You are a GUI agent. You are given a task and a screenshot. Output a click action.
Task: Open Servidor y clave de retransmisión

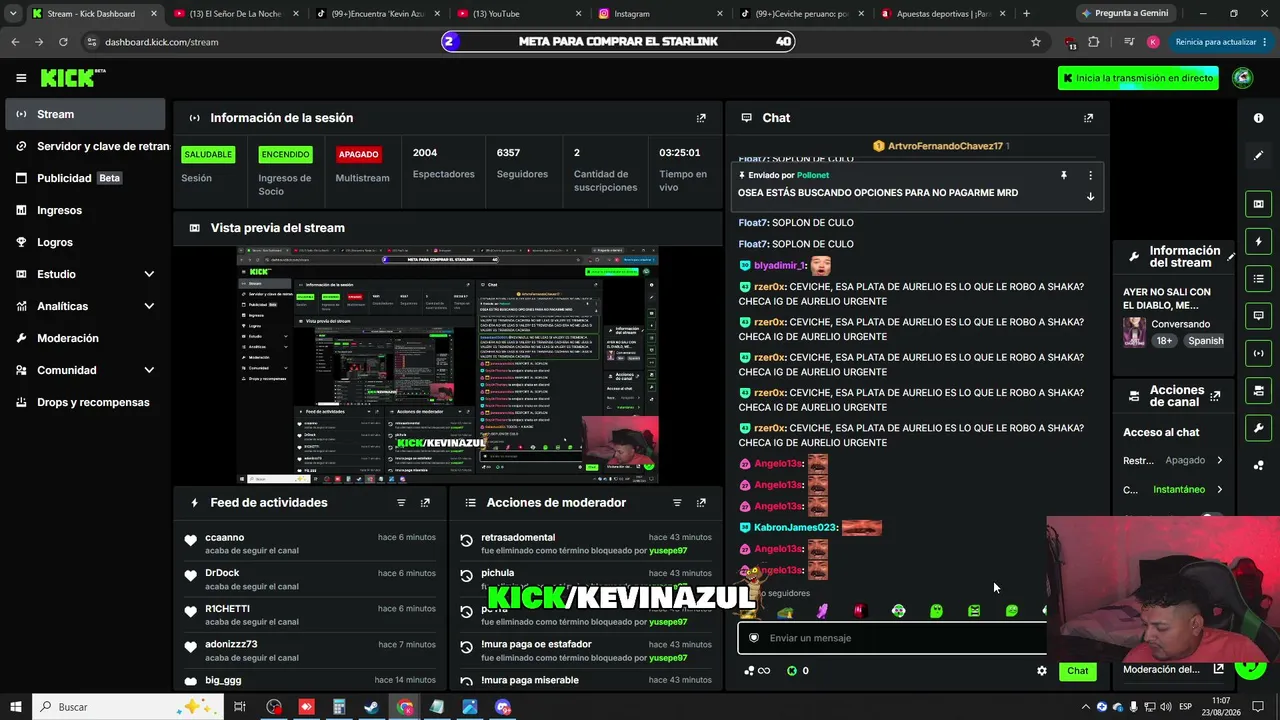coord(85,146)
